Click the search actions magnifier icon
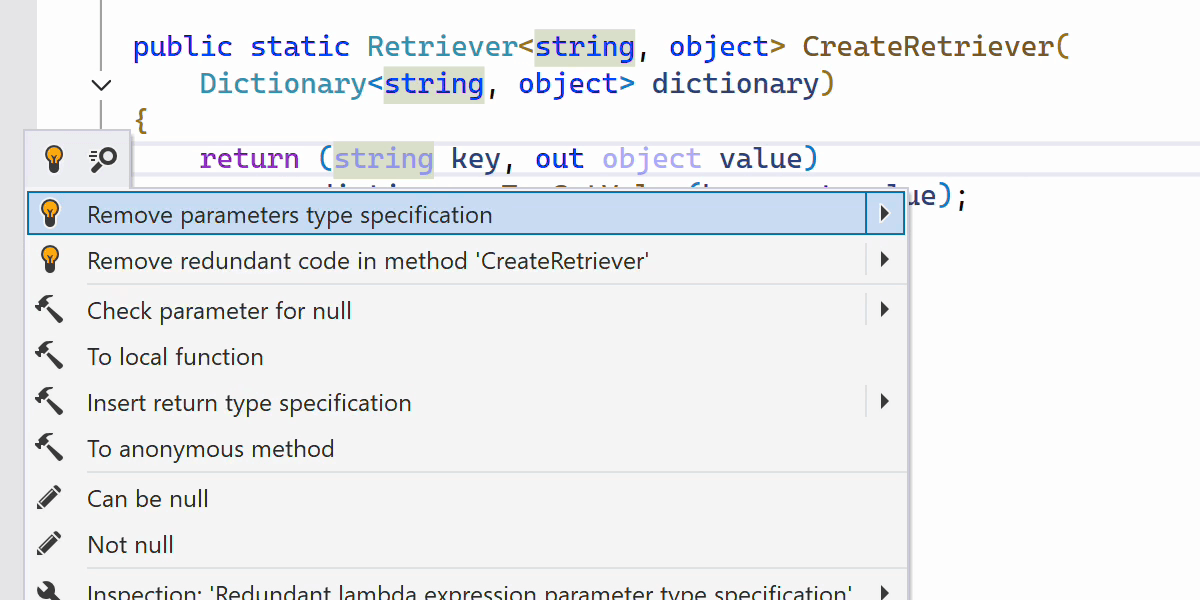1200x600 pixels. click(103, 158)
